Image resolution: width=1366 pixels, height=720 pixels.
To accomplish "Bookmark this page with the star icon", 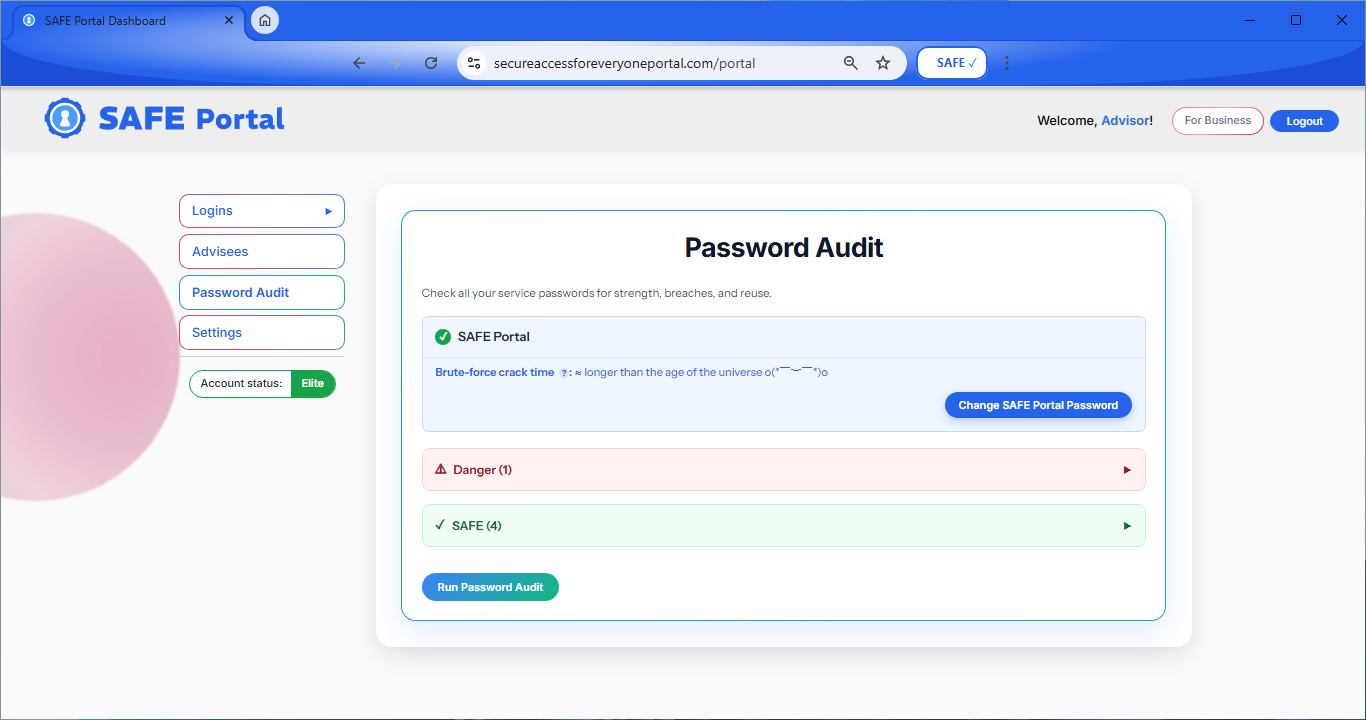I will [x=883, y=63].
